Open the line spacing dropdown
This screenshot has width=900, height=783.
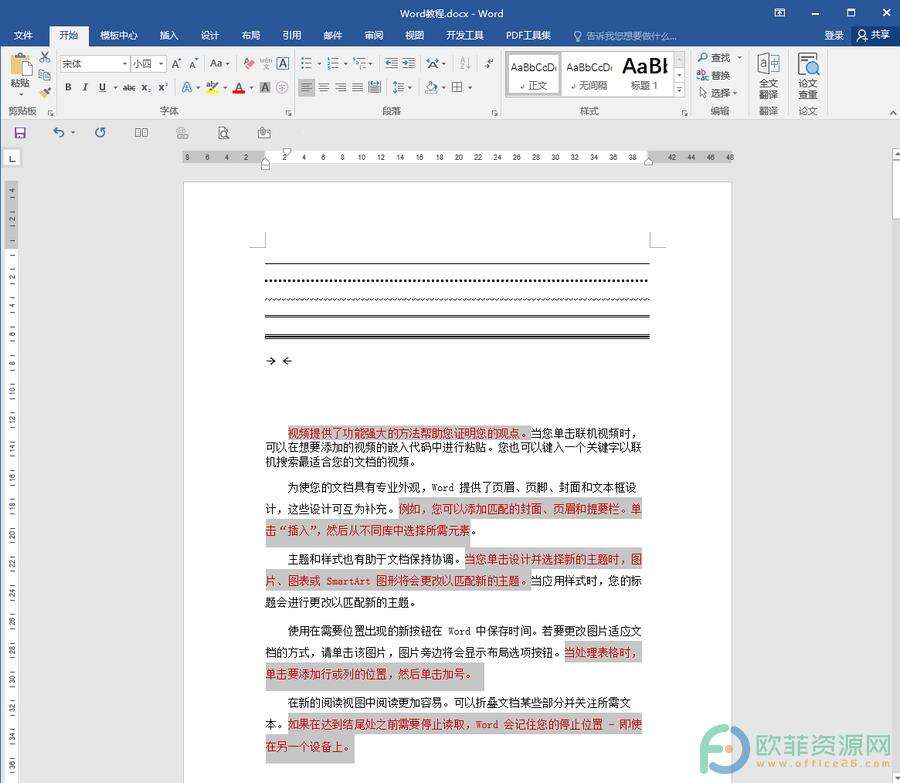point(402,87)
